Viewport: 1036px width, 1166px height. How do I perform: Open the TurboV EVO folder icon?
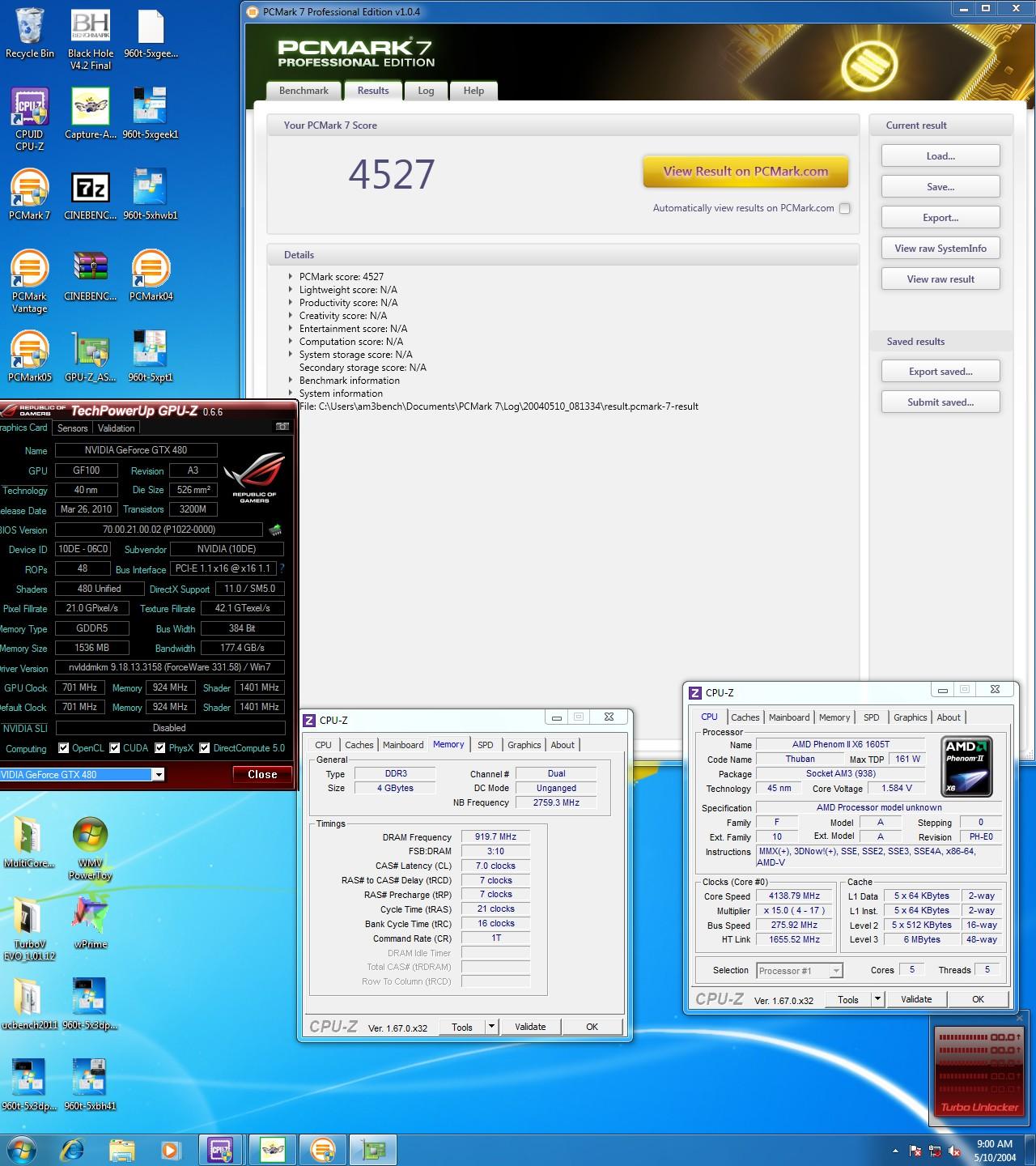tap(30, 929)
